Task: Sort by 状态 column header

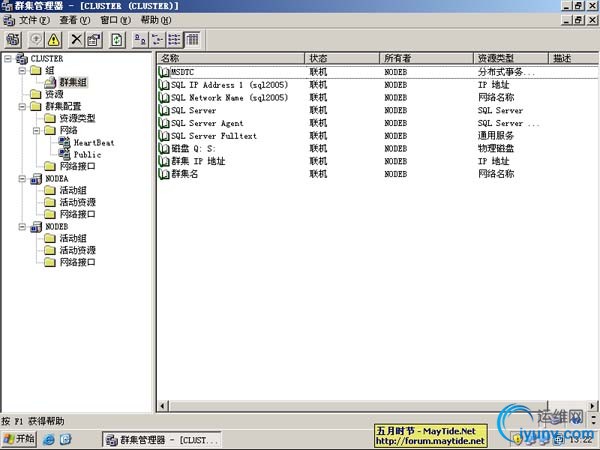Action: point(342,58)
